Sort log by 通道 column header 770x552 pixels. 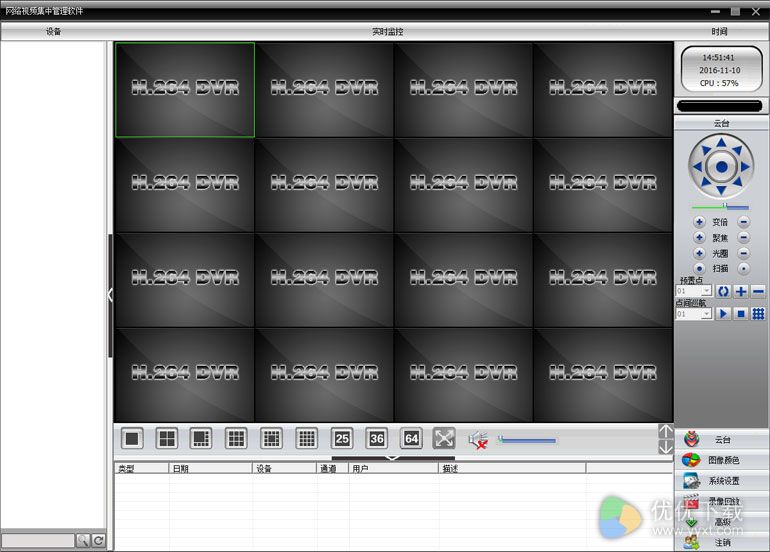click(332, 469)
